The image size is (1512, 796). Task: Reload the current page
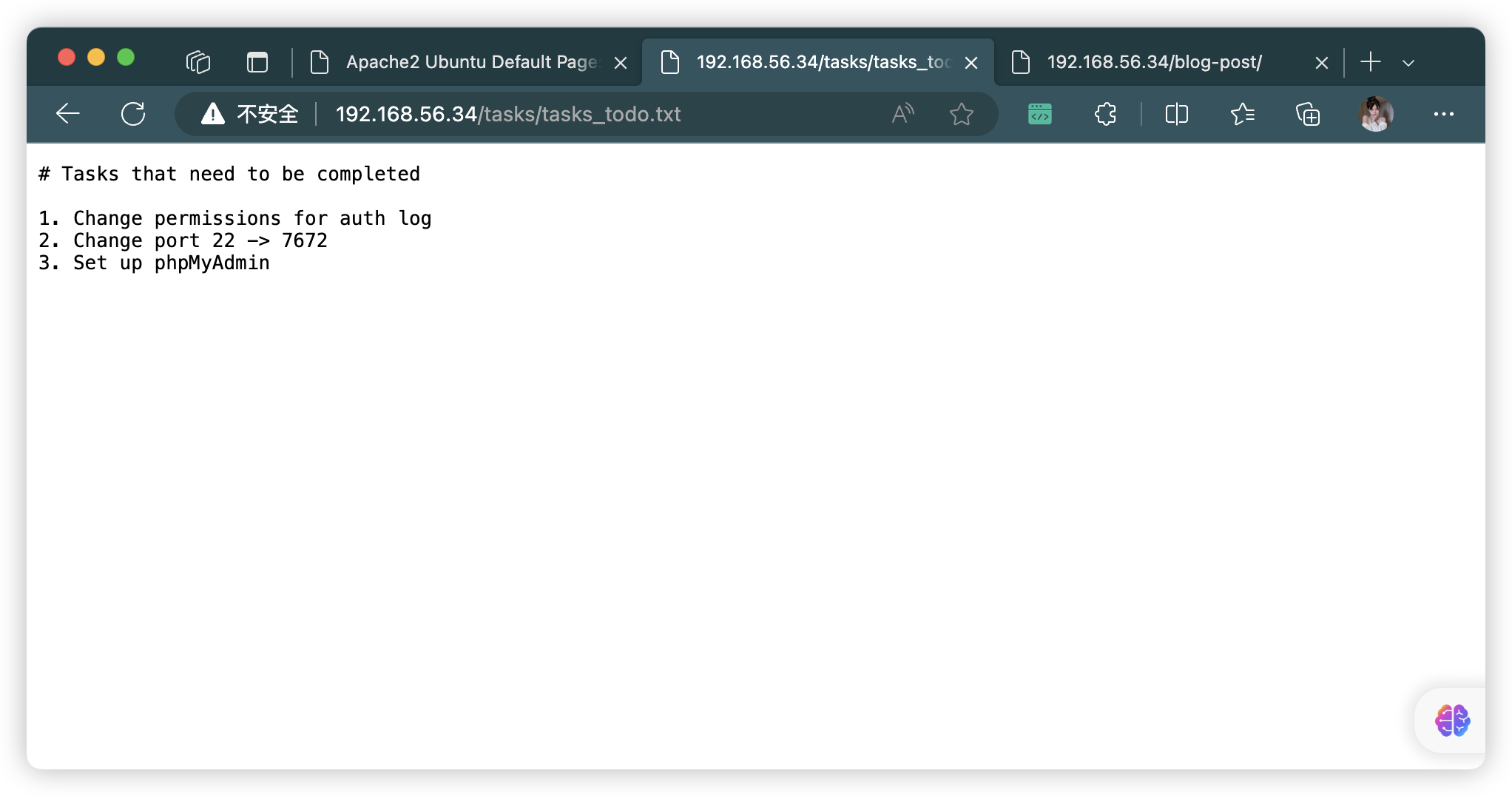[133, 114]
